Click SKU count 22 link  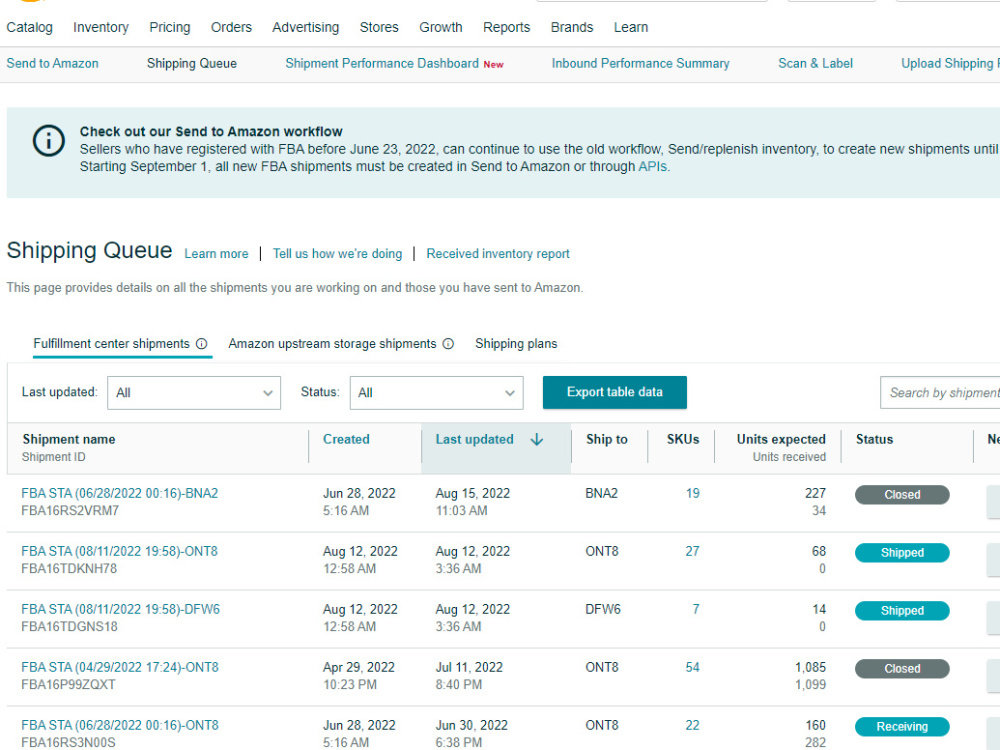(x=693, y=725)
